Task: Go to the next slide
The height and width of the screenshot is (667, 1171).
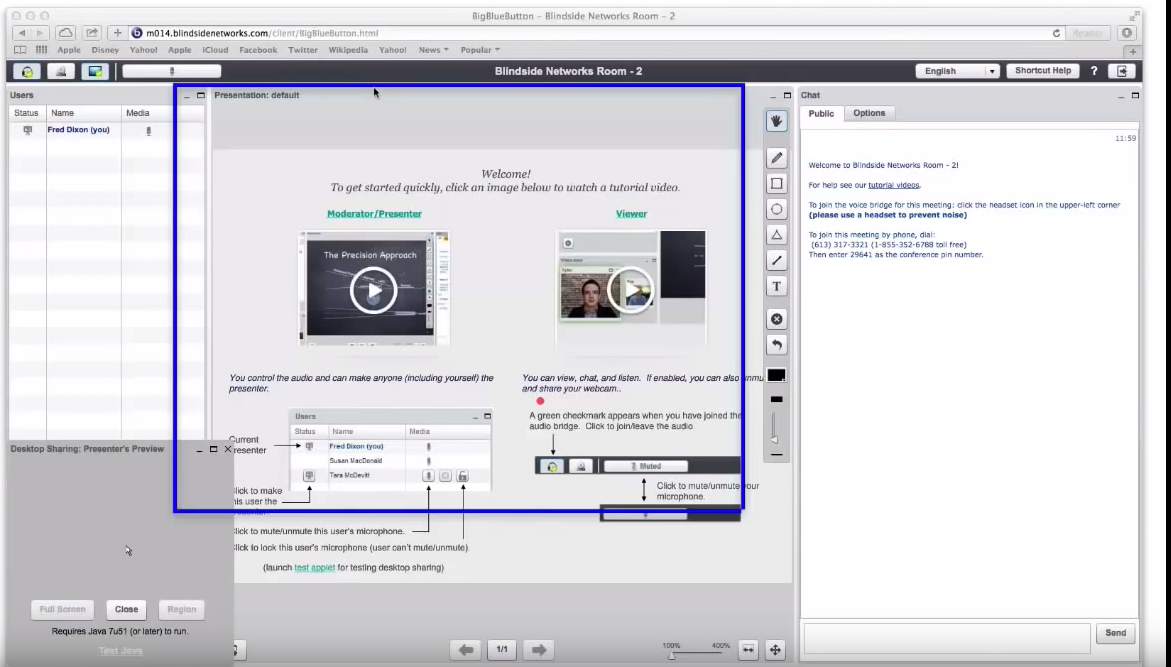Action: [538, 650]
